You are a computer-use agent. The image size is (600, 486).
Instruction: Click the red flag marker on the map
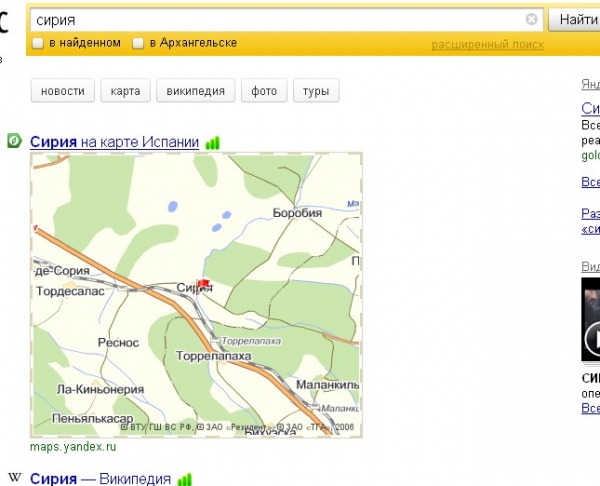pos(203,284)
